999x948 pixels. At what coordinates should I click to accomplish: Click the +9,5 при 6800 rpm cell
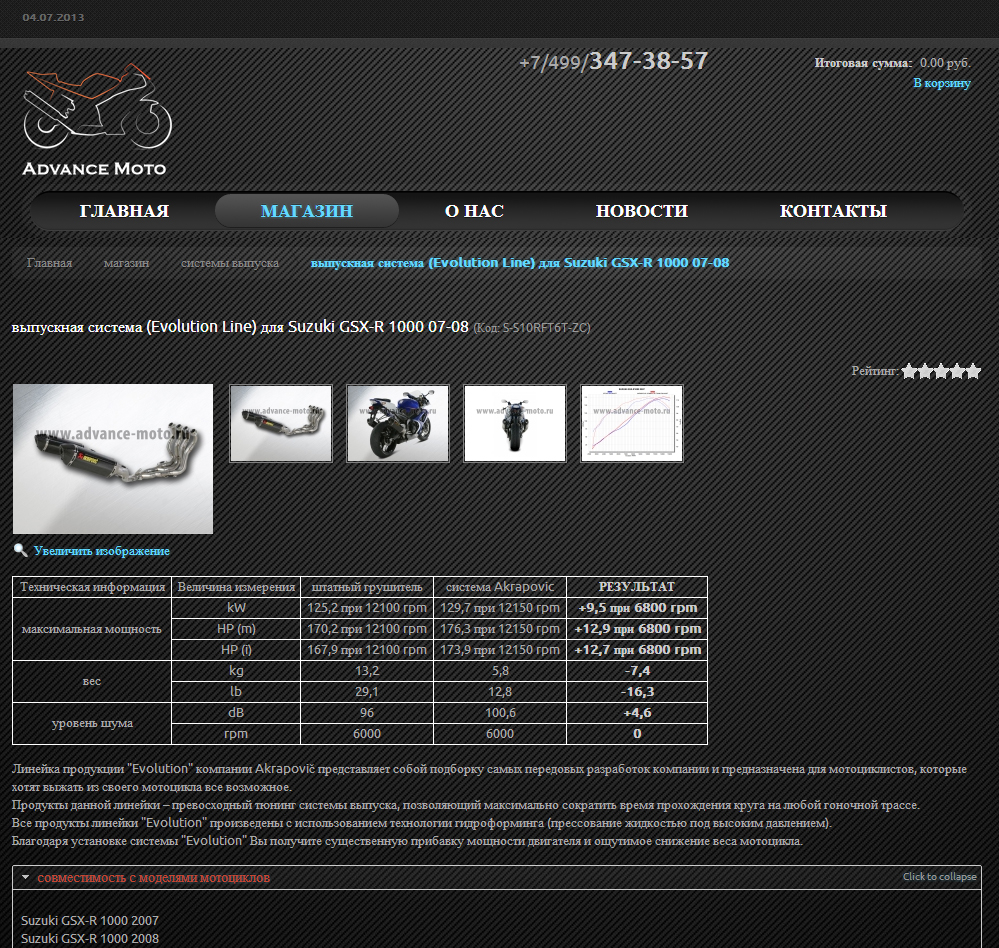(637, 608)
